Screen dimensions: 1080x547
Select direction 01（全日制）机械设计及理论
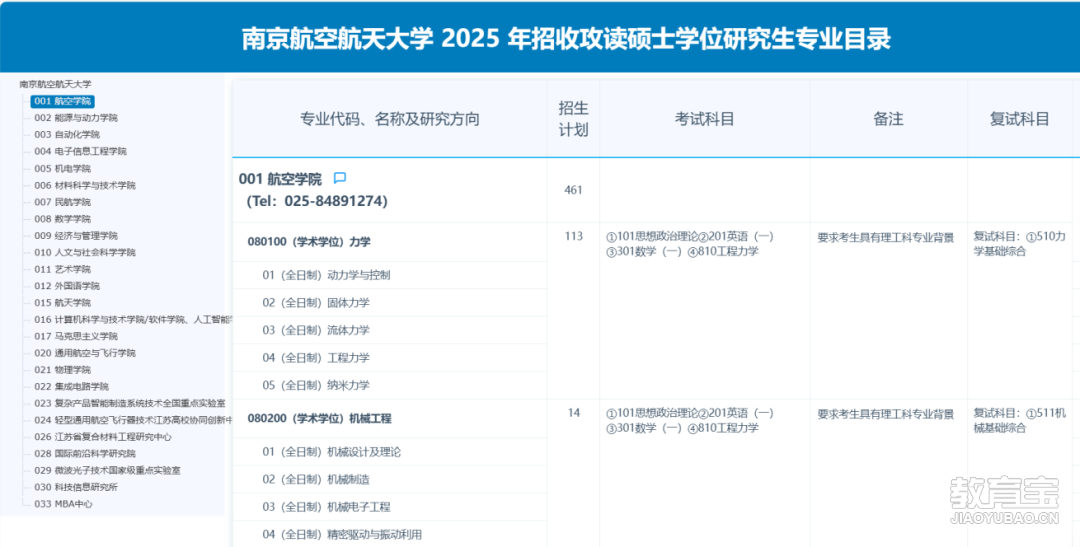pyautogui.click(x=331, y=452)
